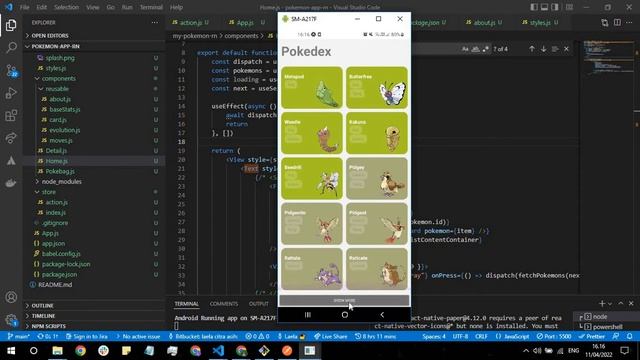Open Manage gear icon in activity bar
640x360 pixels.
[x=11, y=320]
